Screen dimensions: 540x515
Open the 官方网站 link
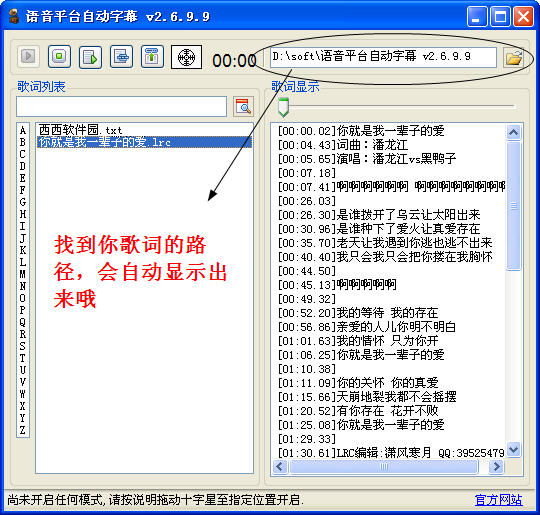498,500
